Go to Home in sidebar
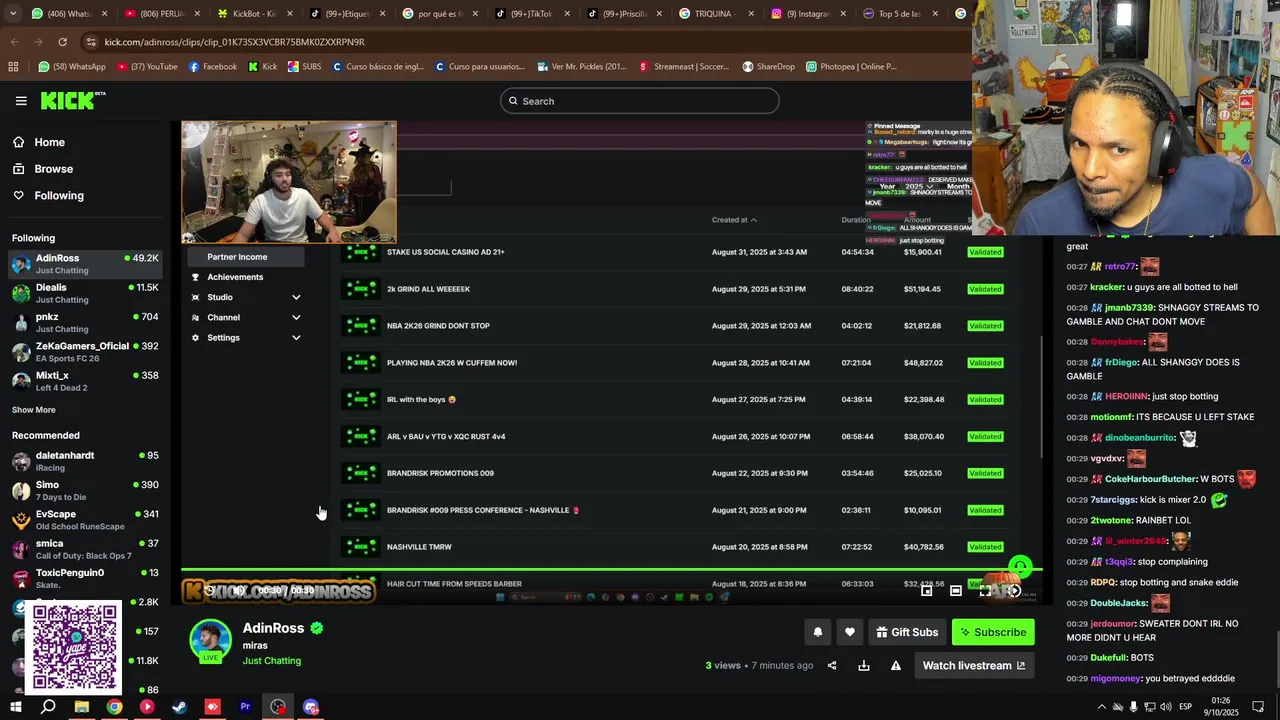 point(49,142)
